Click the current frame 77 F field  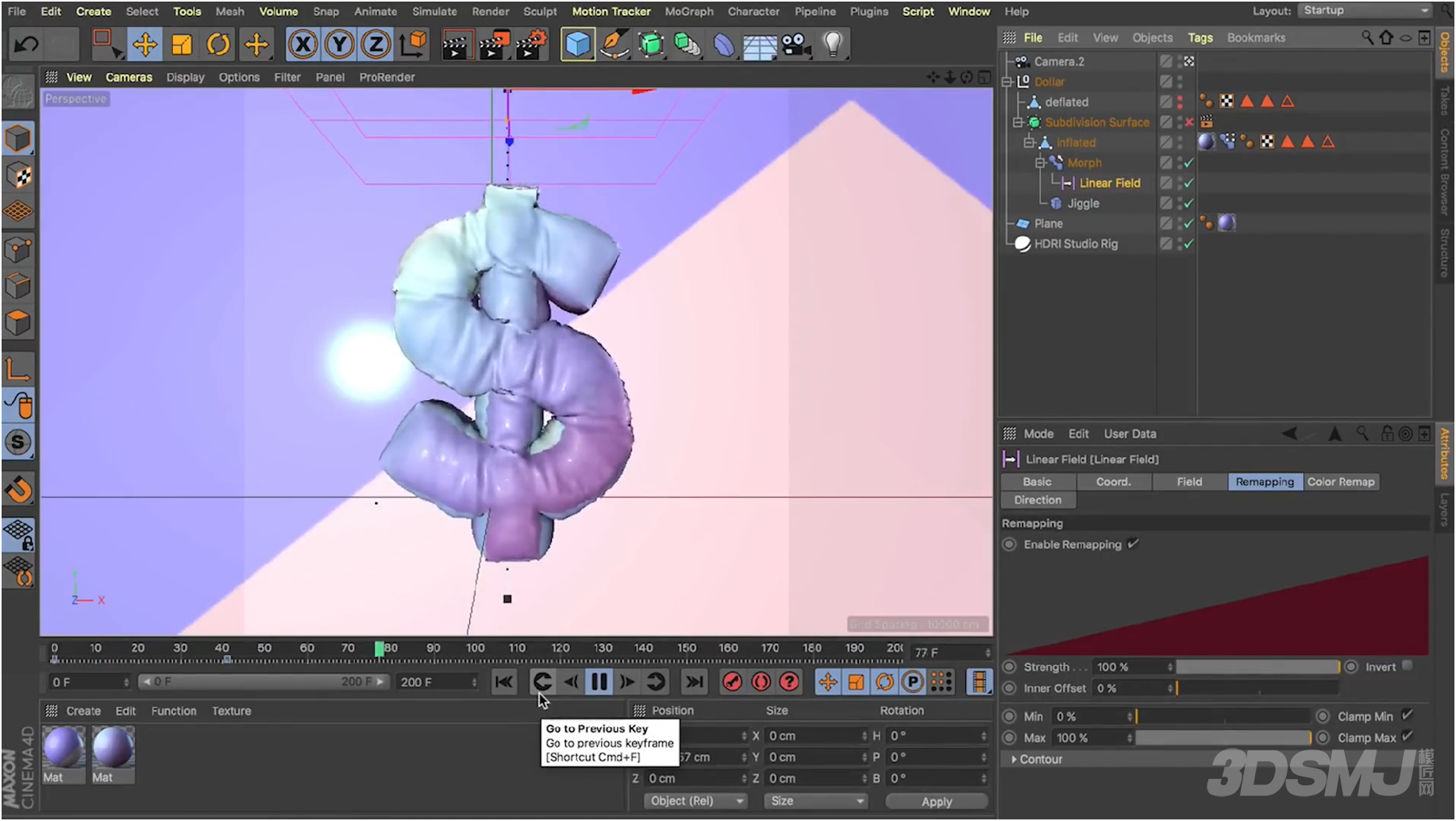click(951, 652)
